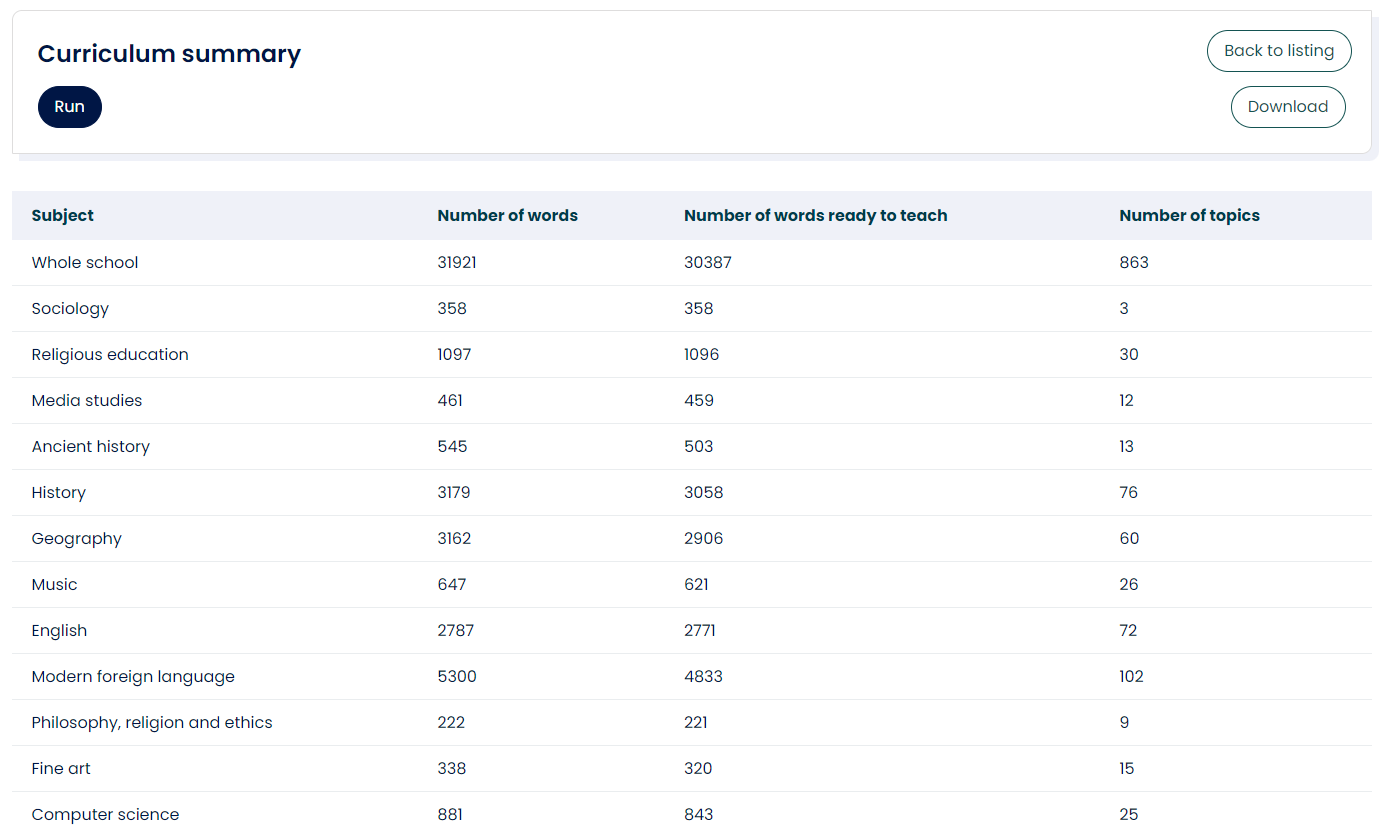Viewport: 1384px width, 837px height.
Task: Click Media studies in the table
Action: click(x=87, y=401)
